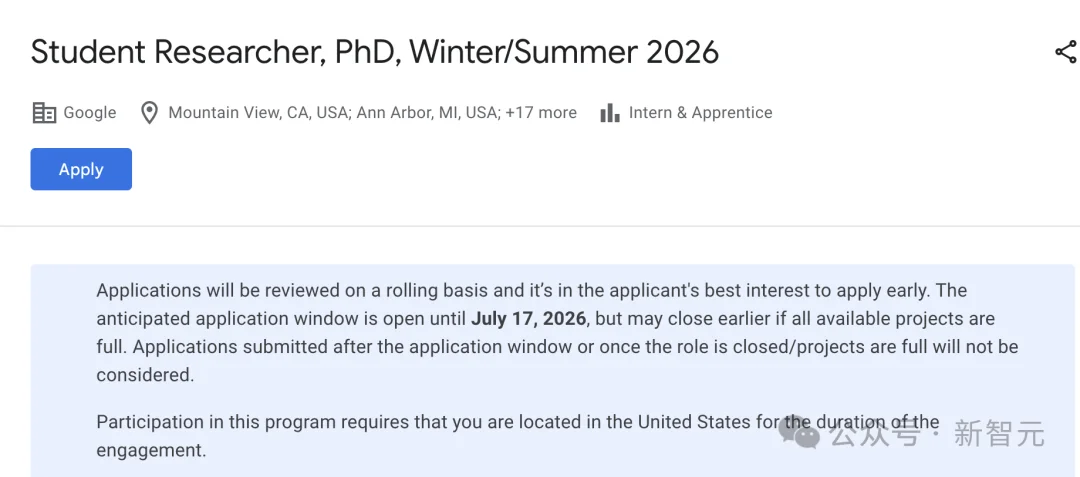Viewport: 1080px width, 477px height.
Task: Click the 'Mountain View, CA, USA' location
Action: pyautogui.click(x=257, y=113)
